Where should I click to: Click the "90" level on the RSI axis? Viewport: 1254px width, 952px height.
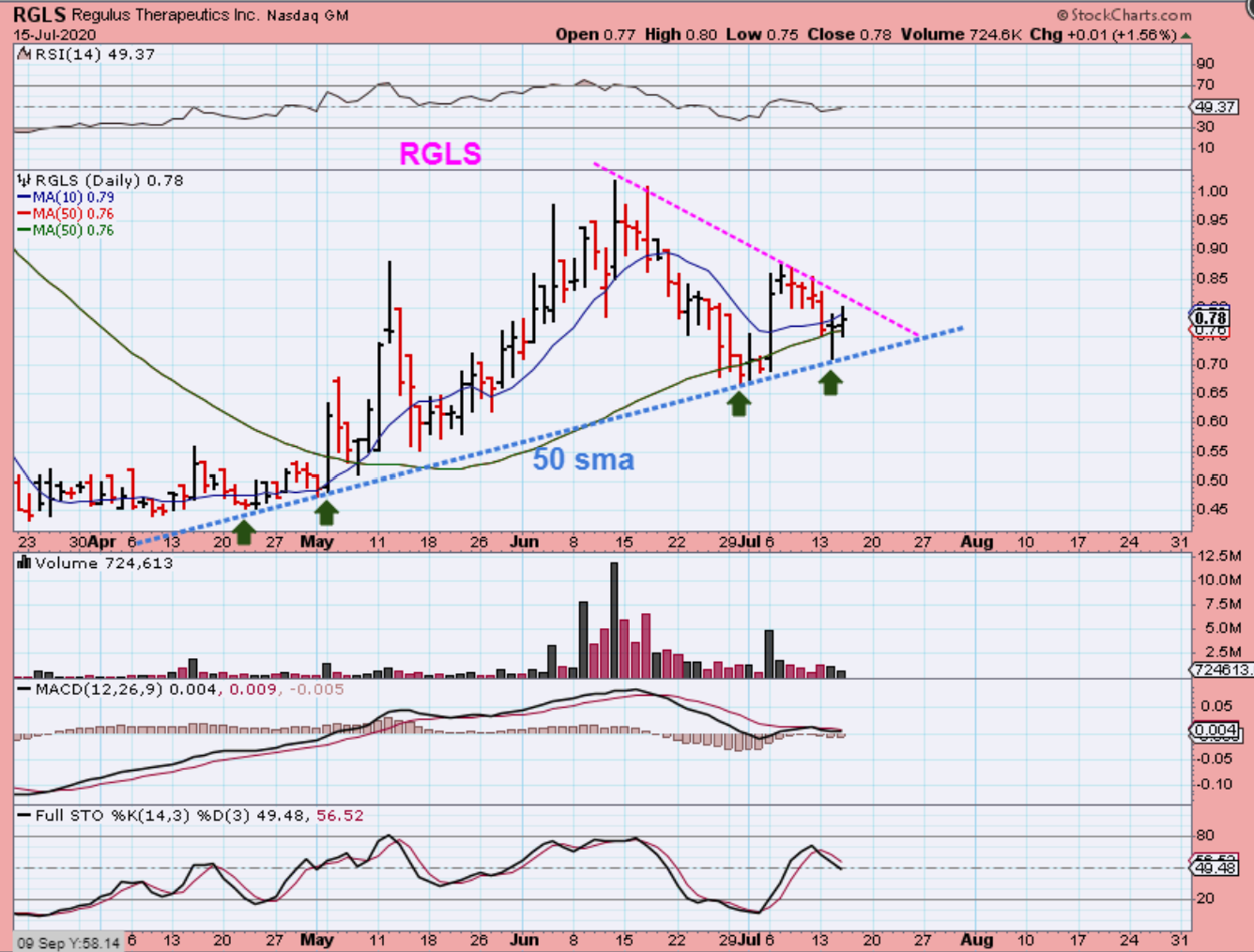[1205, 64]
